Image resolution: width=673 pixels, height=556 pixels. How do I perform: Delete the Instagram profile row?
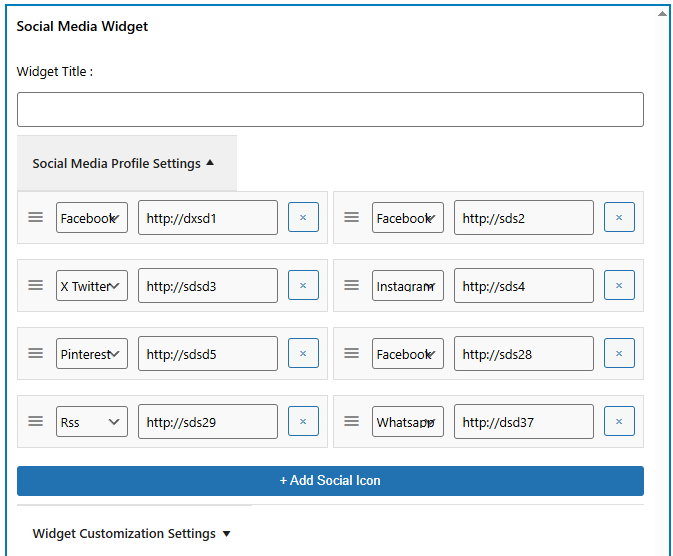point(619,286)
